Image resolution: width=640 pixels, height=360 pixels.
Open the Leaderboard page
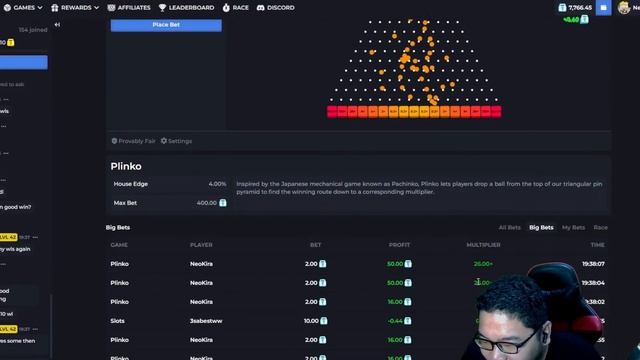click(x=186, y=7)
